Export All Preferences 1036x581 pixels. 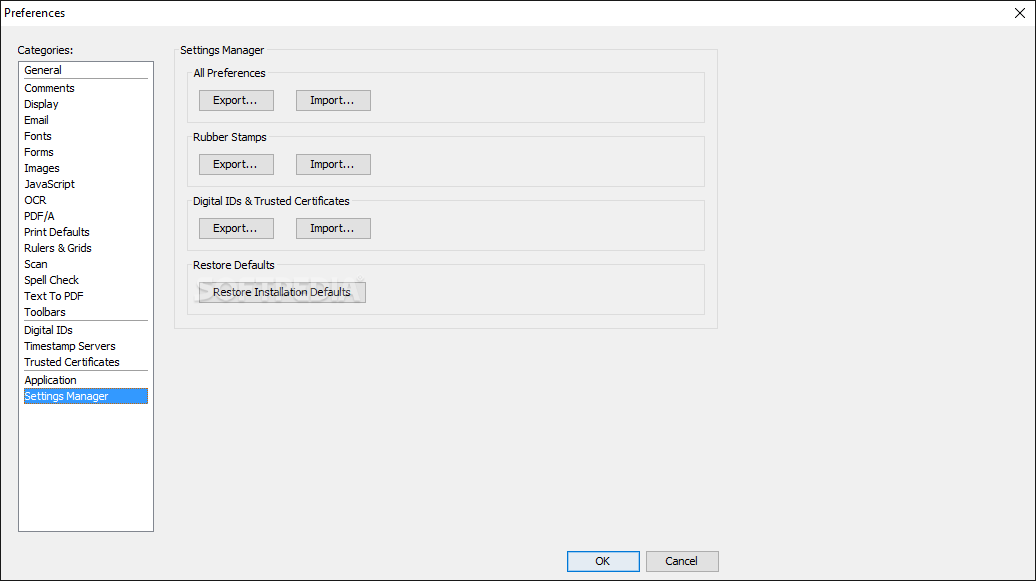point(237,100)
